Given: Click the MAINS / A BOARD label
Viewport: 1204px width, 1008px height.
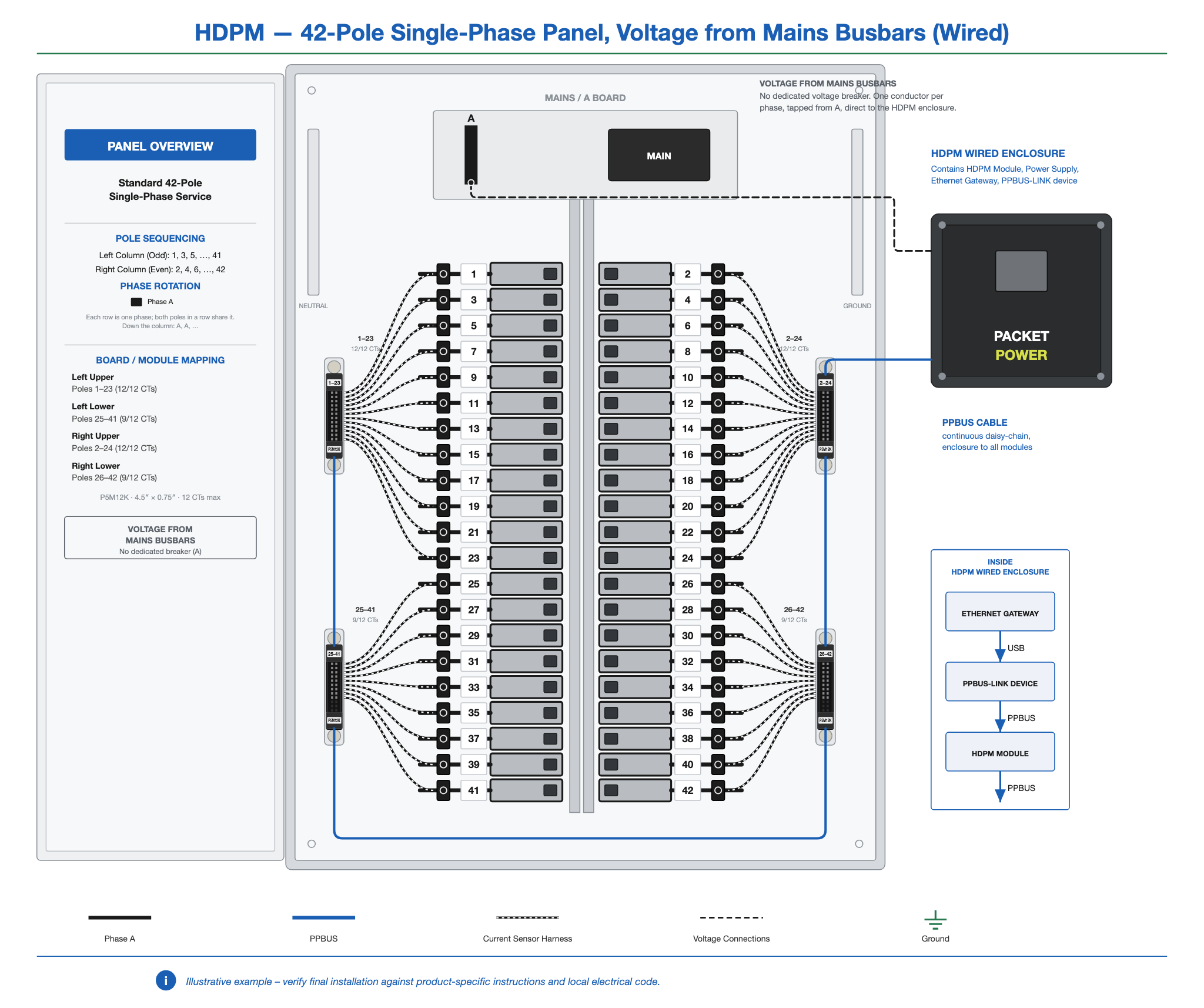Looking at the screenshot, I should coord(585,98).
